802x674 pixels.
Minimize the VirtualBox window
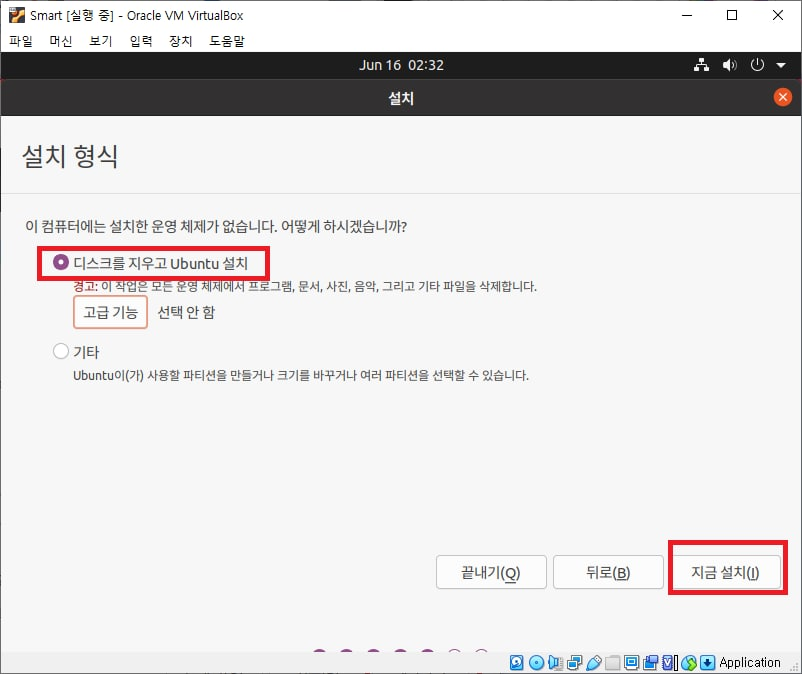point(687,15)
